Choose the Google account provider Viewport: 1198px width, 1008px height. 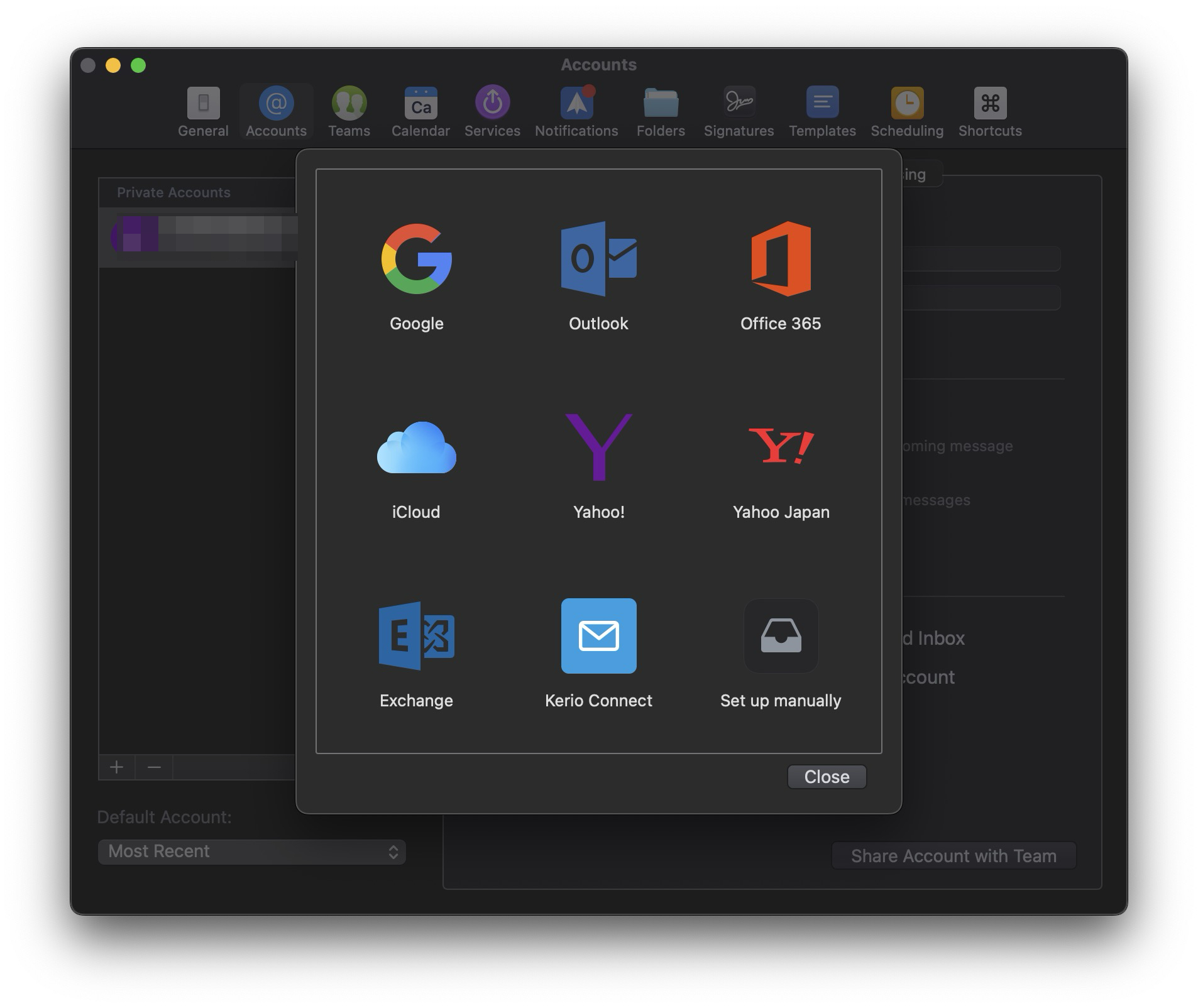[416, 277]
